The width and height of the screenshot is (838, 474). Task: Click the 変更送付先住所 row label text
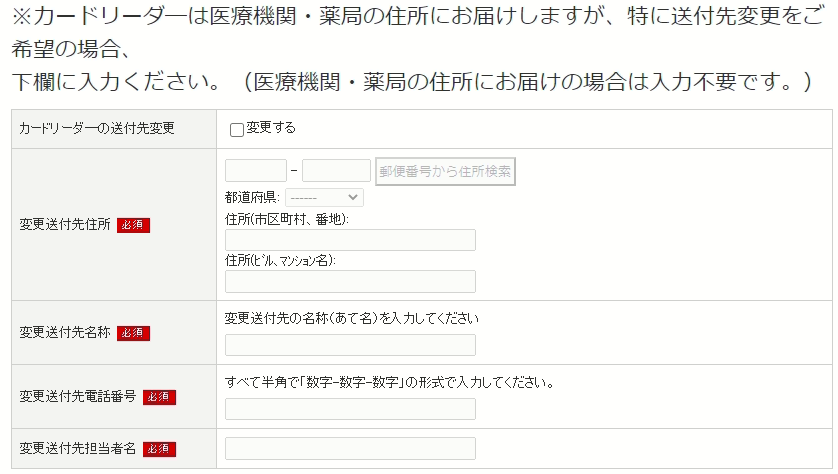point(64,225)
